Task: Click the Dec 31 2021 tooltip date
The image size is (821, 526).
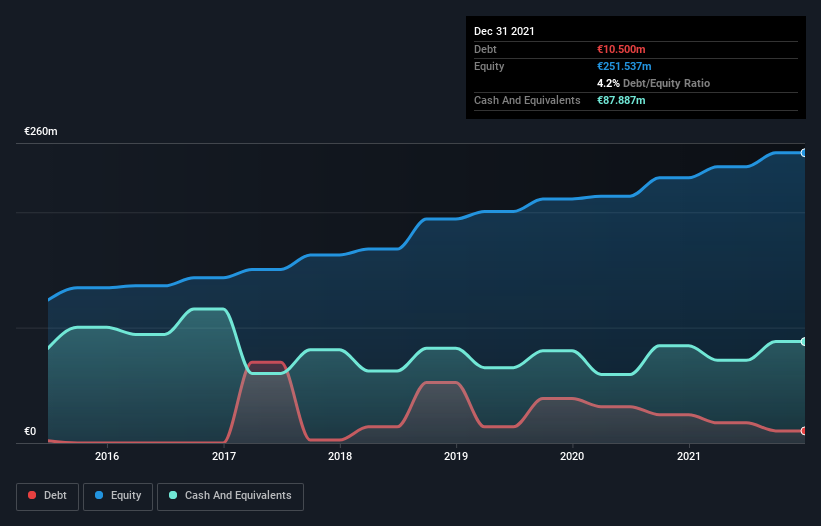Action: (504, 31)
